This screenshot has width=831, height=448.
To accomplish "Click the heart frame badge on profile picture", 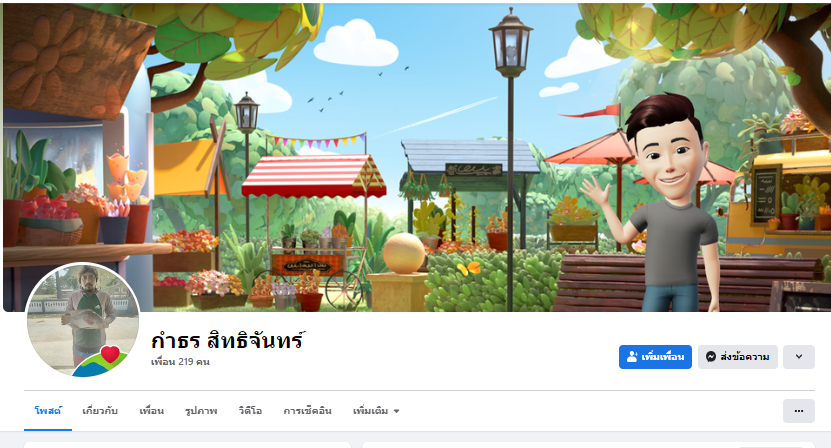I will pyautogui.click(x=110, y=354).
